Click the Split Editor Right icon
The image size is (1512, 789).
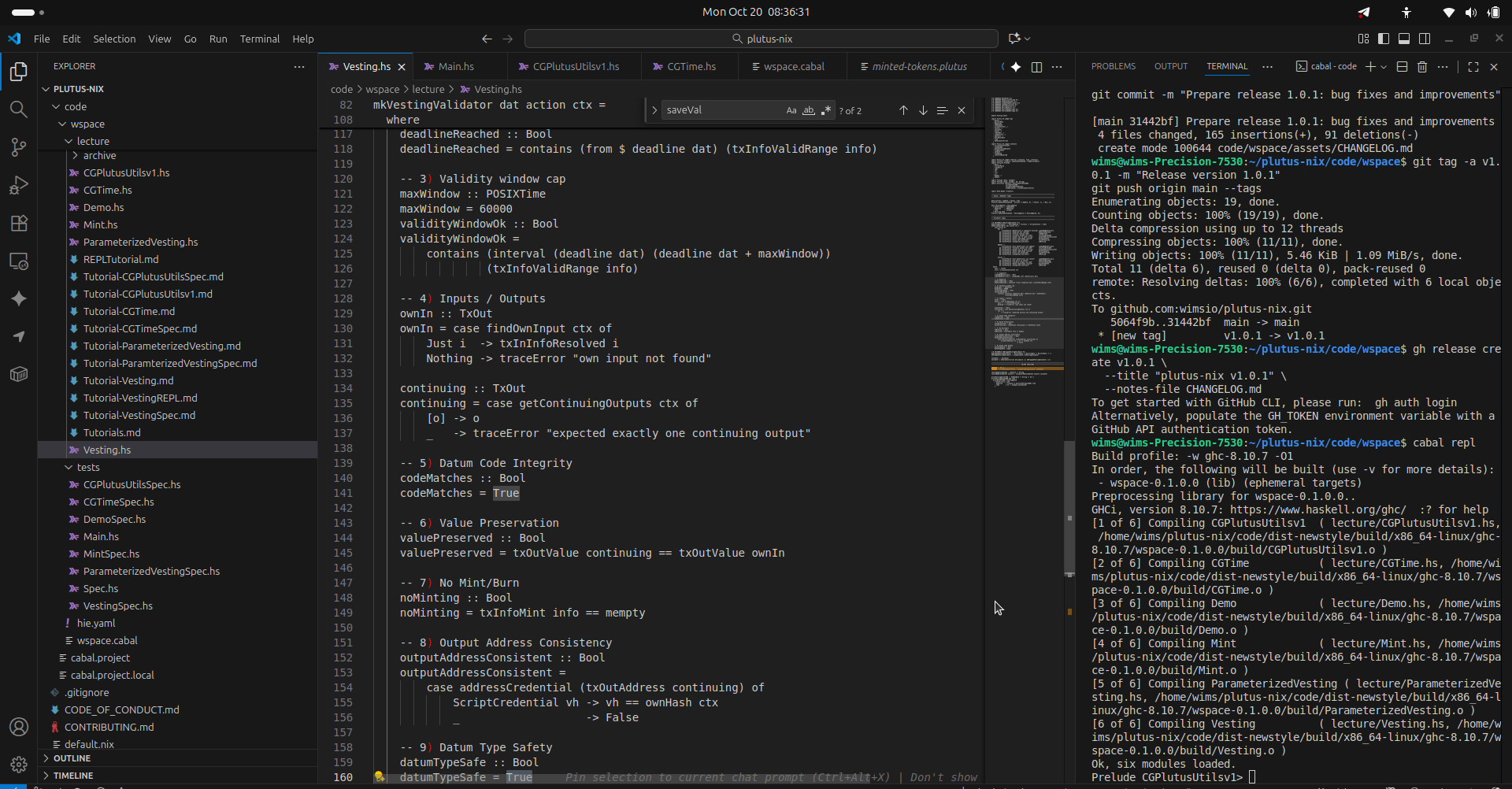(1036, 67)
